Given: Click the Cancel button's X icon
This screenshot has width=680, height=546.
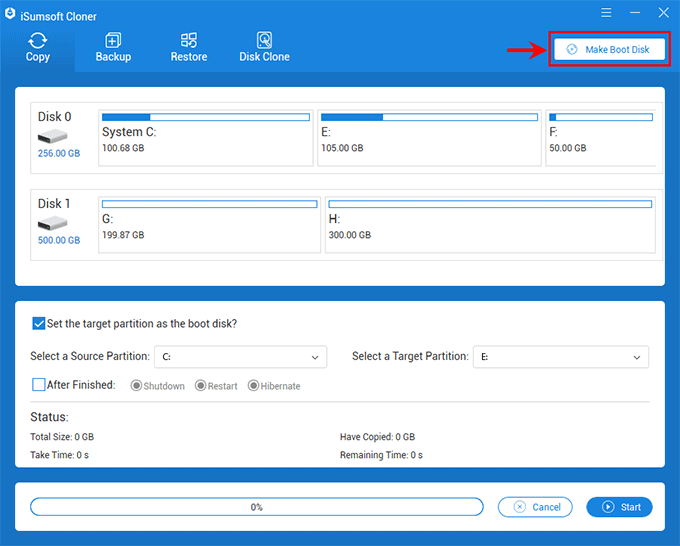Looking at the screenshot, I should [x=520, y=507].
